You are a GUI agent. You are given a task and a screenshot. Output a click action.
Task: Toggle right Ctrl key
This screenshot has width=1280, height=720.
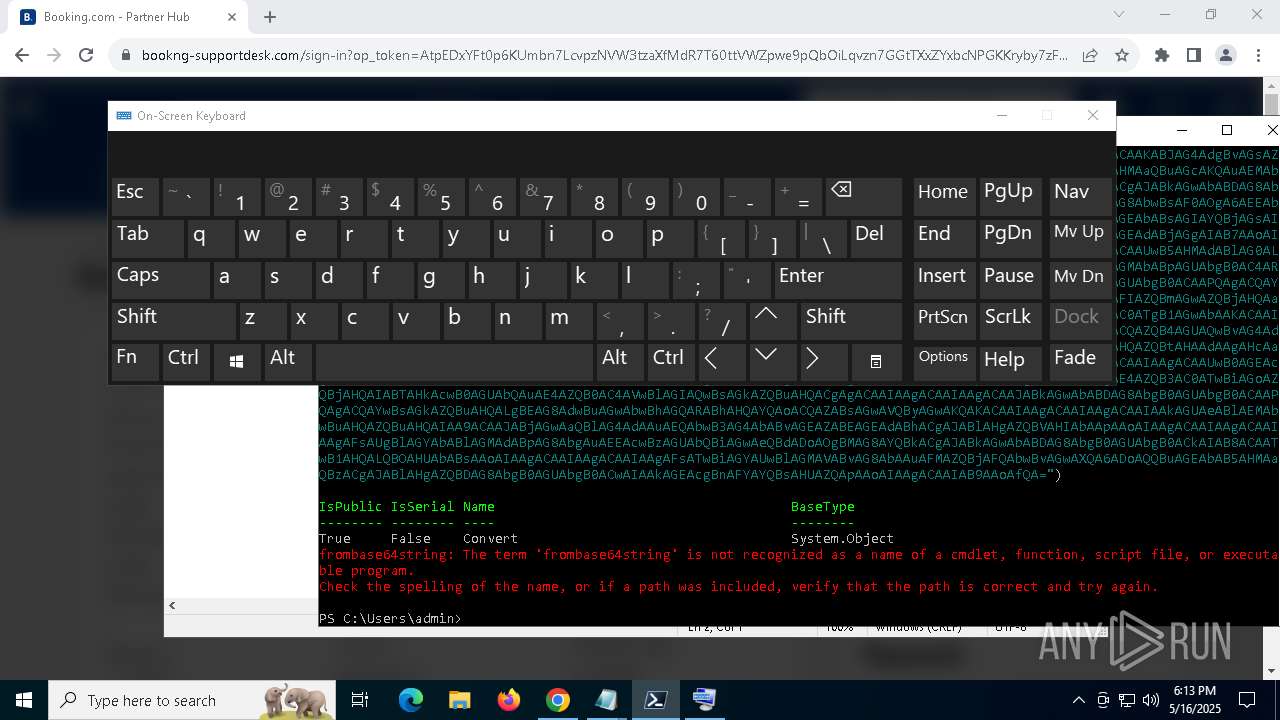[671, 362]
